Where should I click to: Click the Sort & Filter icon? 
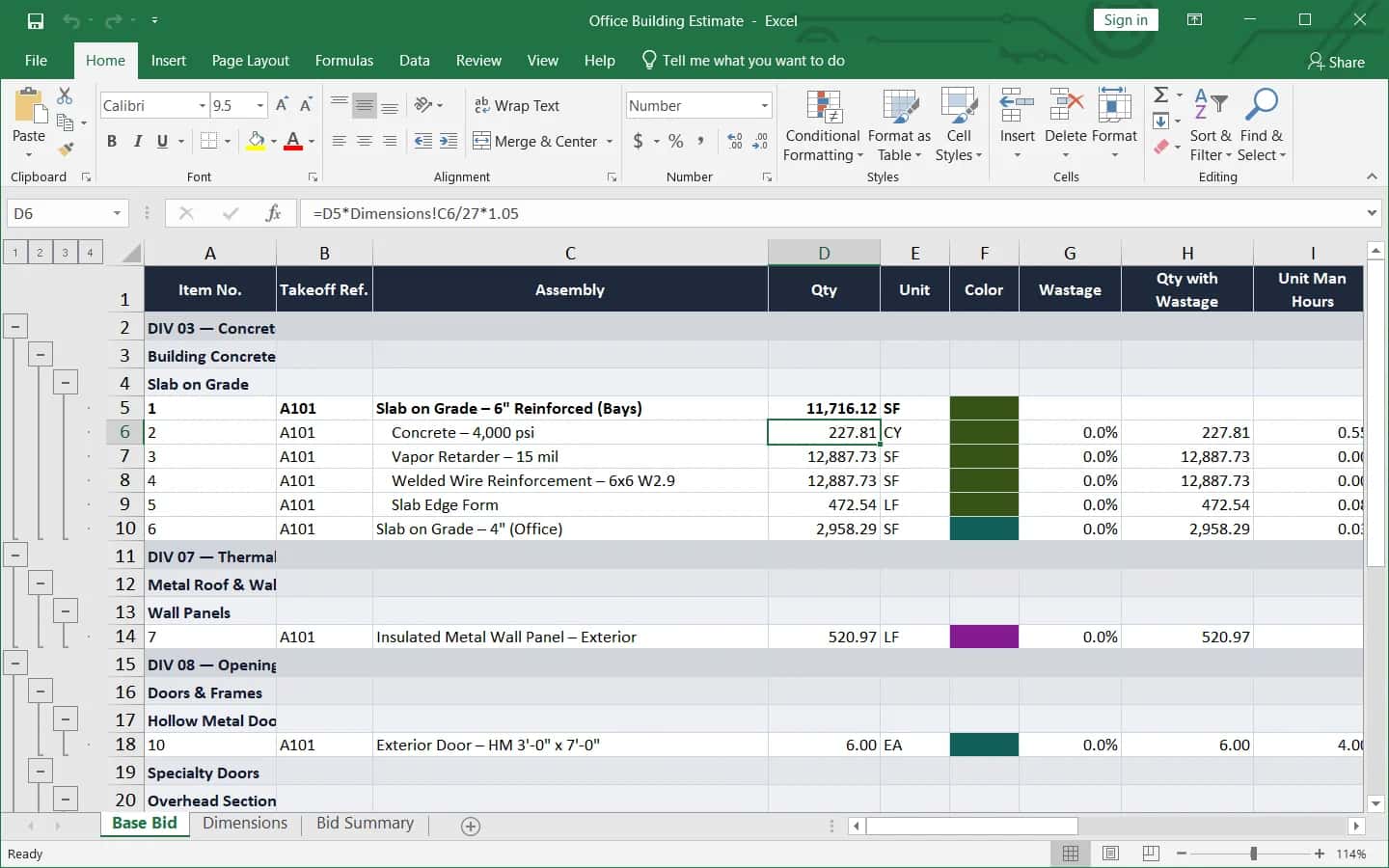(1211, 126)
